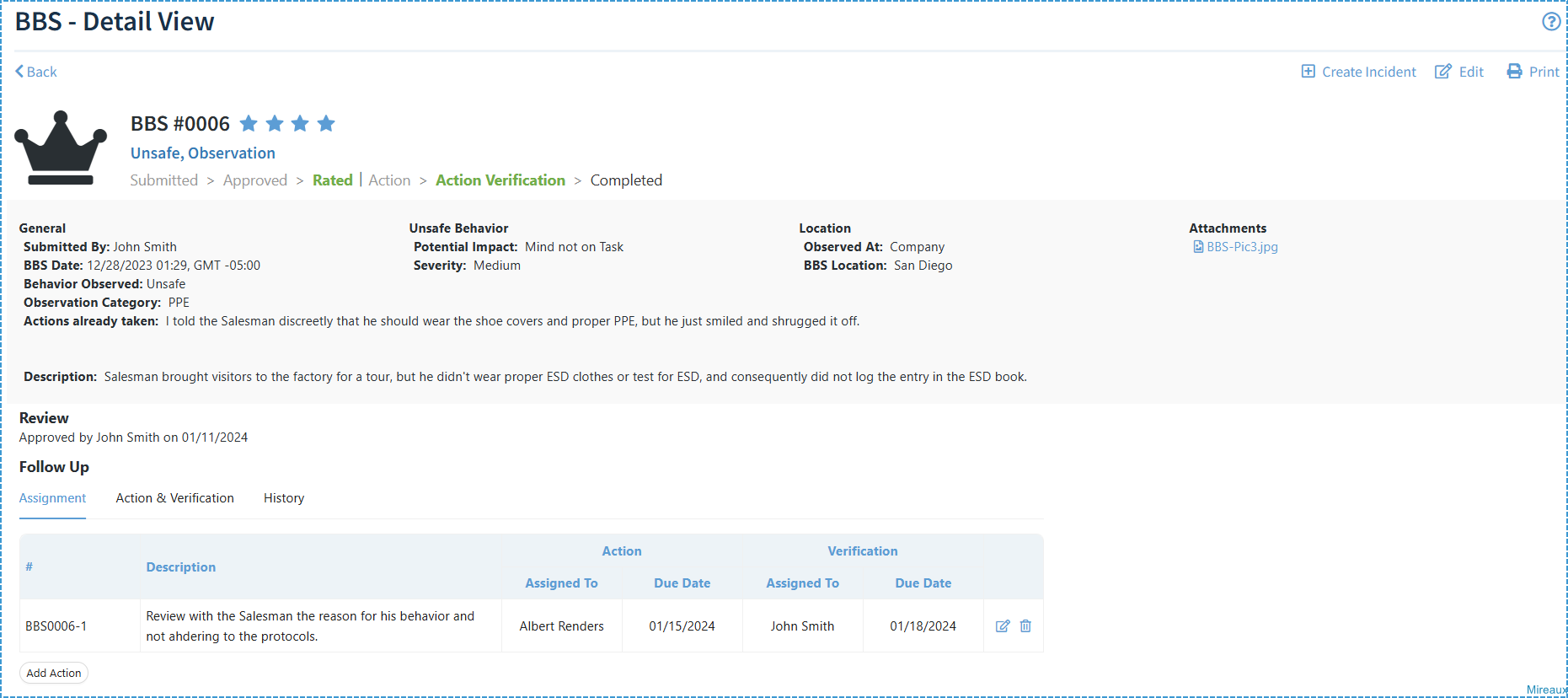Open the BBS-Pic3.jpg attachment
Image resolution: width=1568 pixels, height=698 pixels.
(x=1242, y=247)
